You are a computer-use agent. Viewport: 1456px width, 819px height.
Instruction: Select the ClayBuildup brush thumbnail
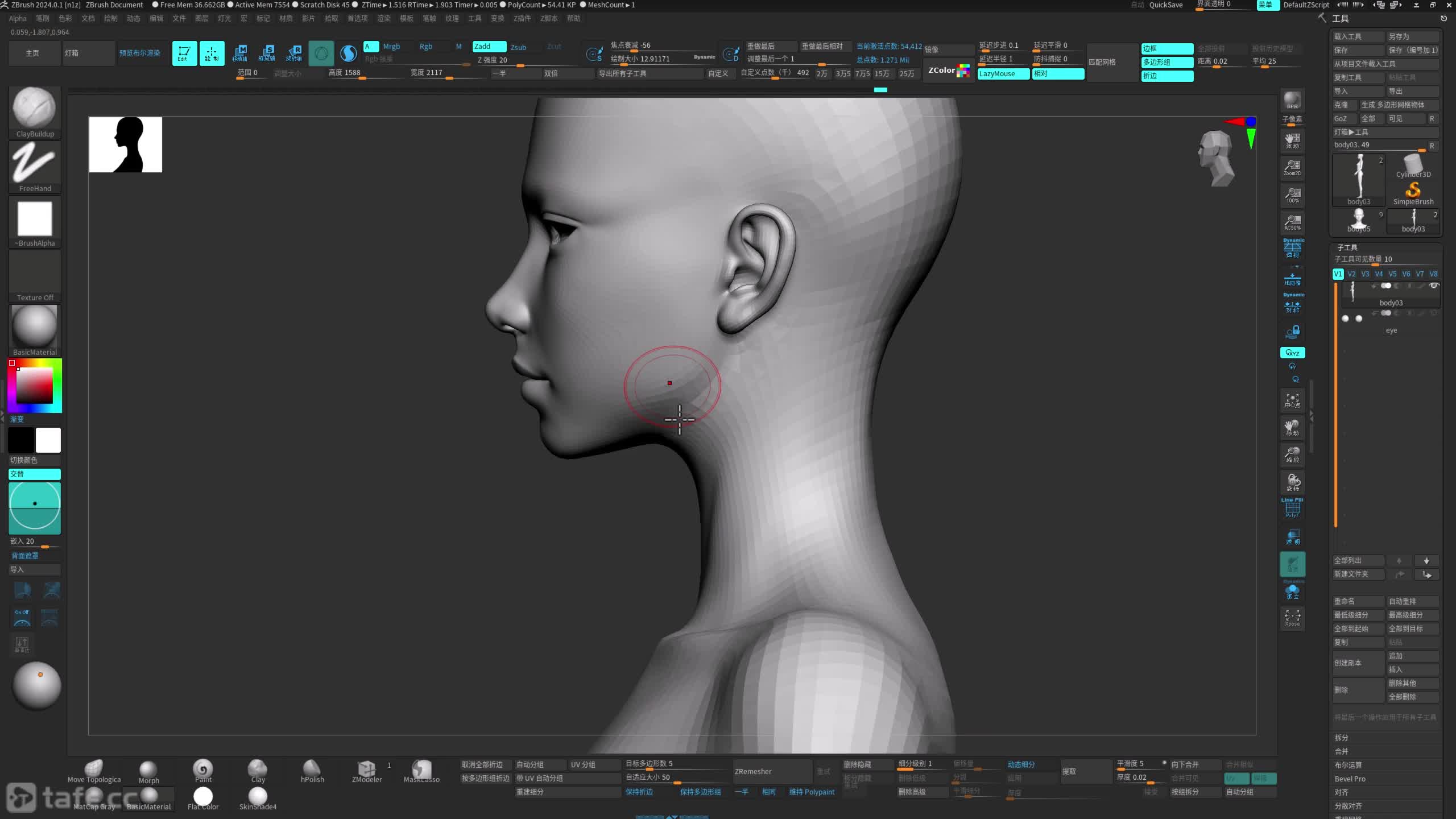coord(35,113)
